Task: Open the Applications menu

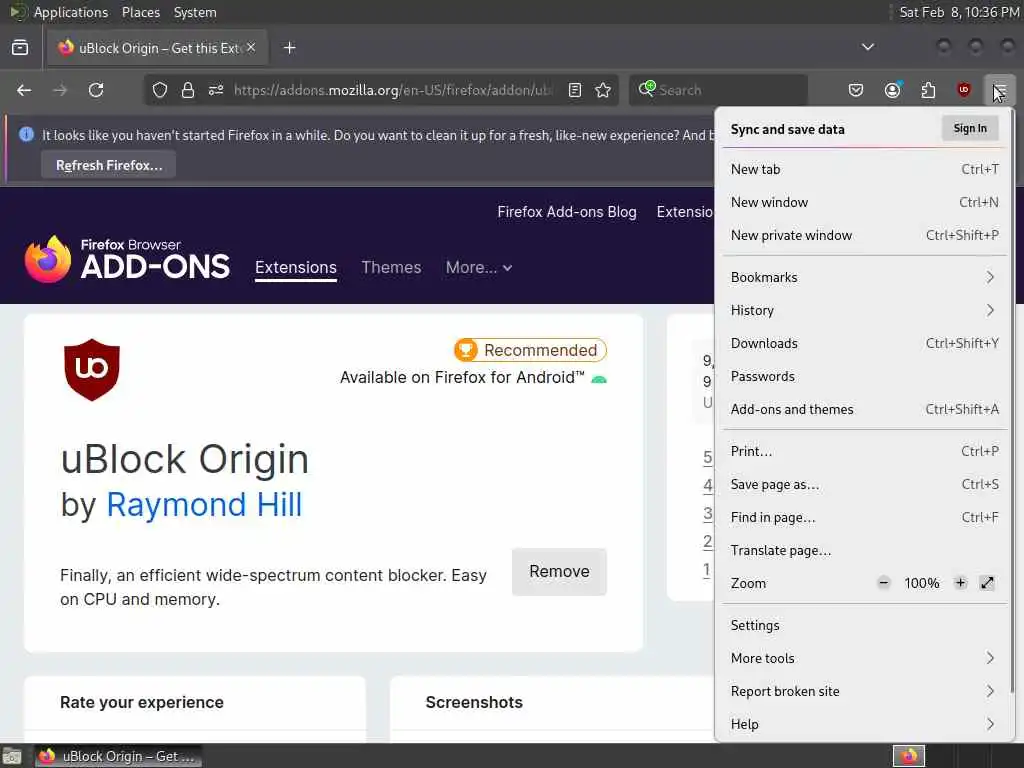Action: [71, 12]
